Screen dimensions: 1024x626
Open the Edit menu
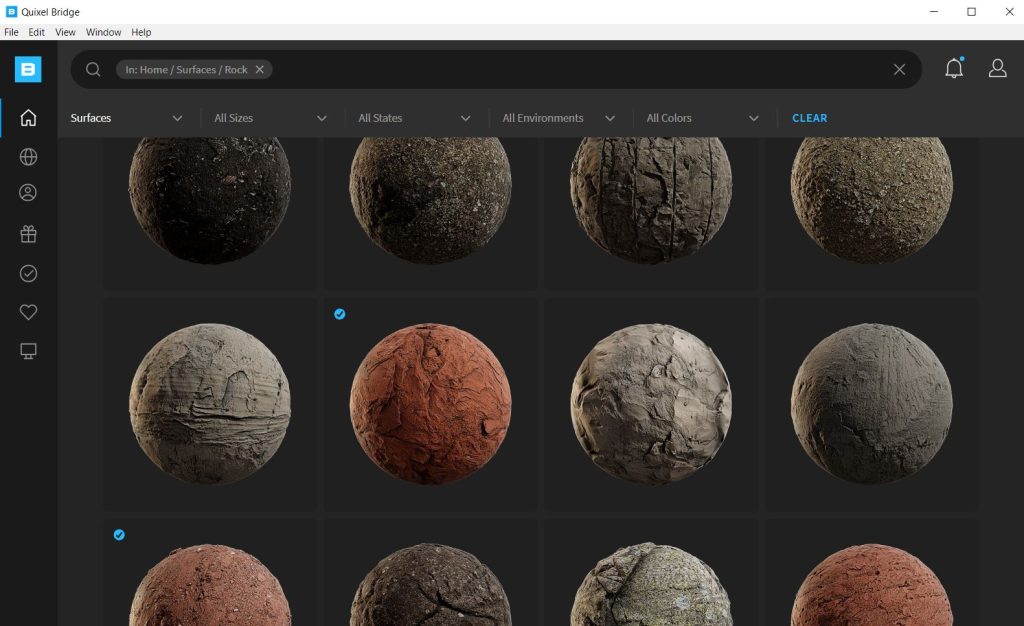coord(37,32)
